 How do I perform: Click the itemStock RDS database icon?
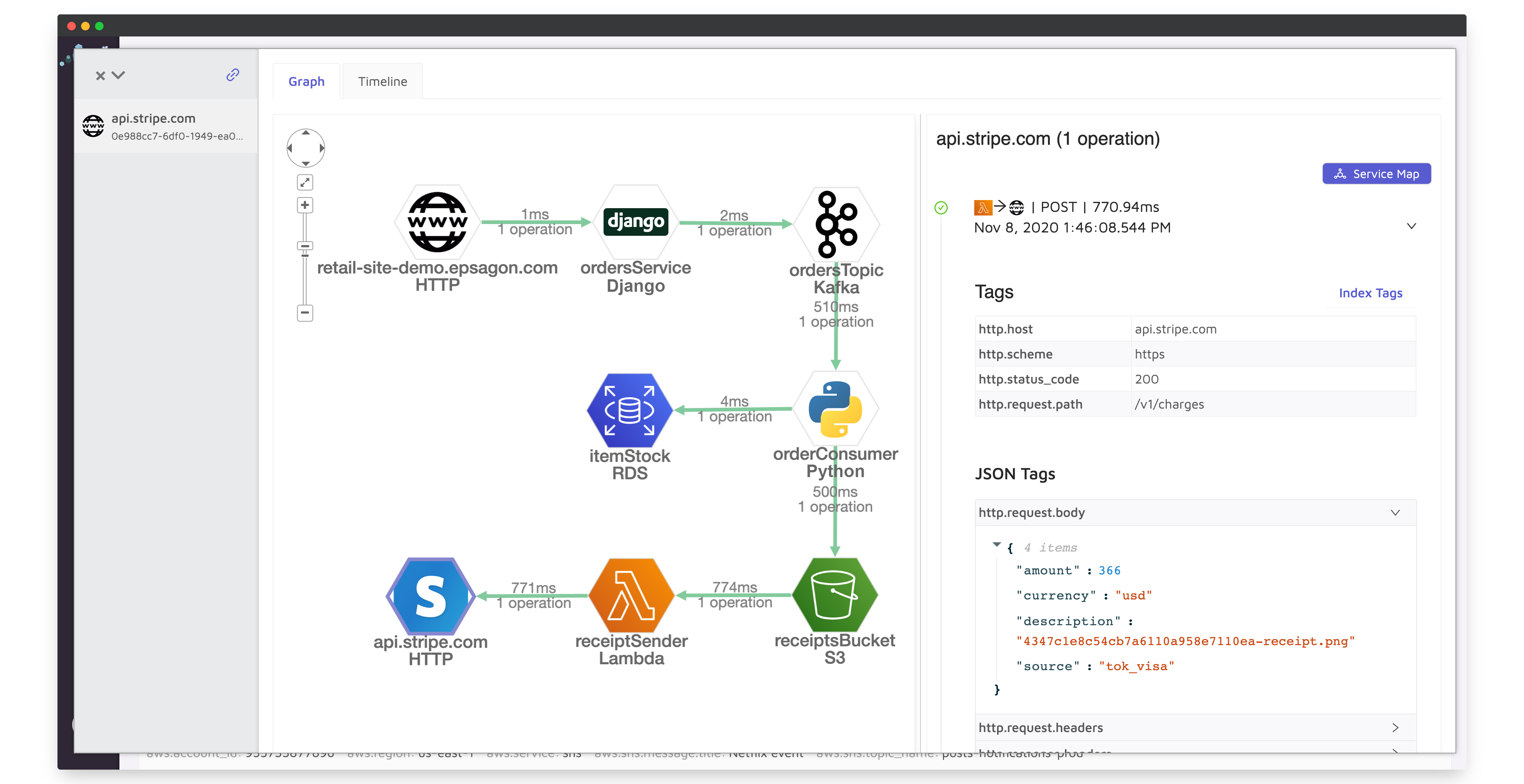tap(629, 410)
